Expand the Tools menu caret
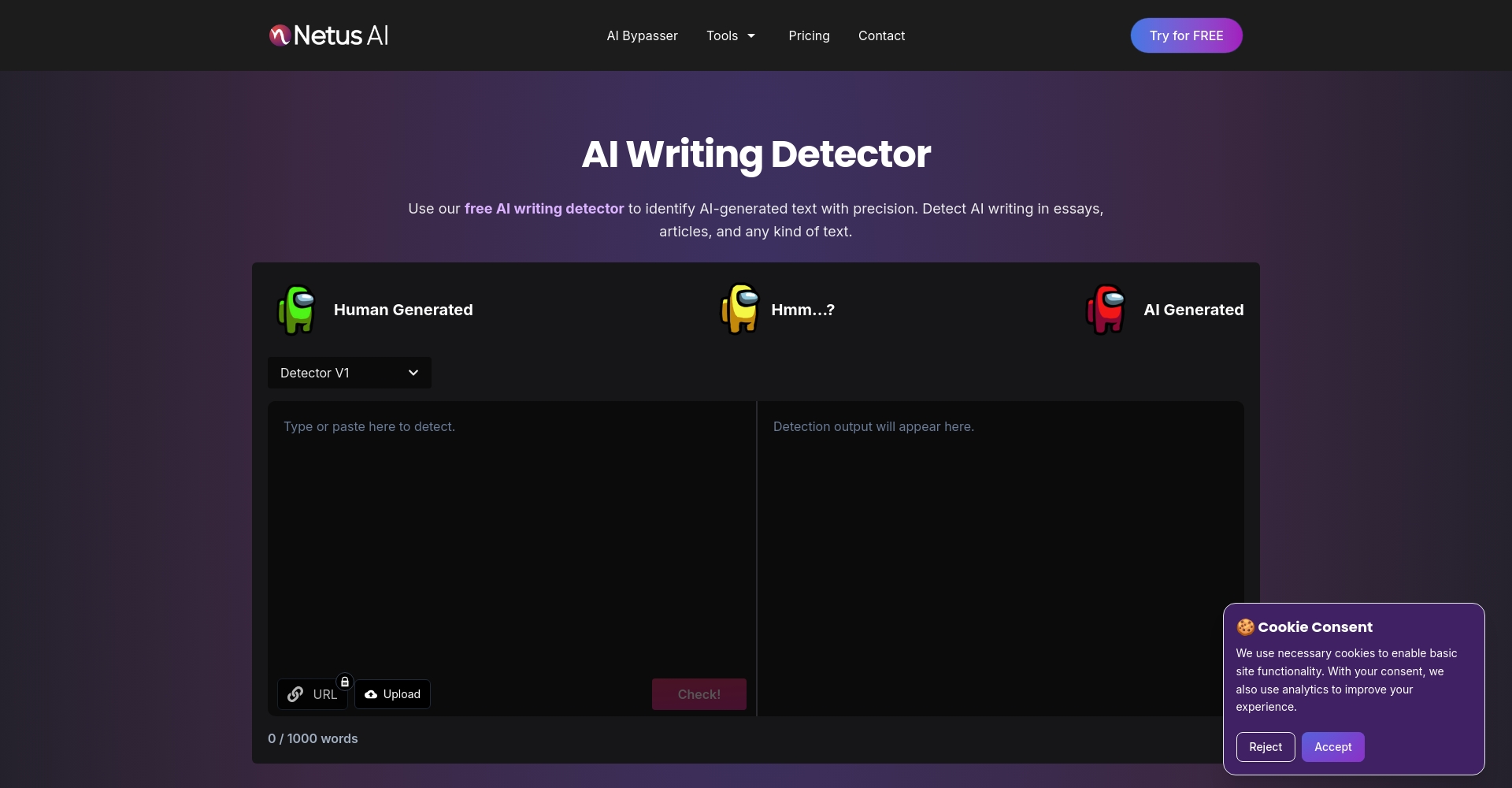The height and width of the screenshot is (788, 1512). click(x=751, y=36)
